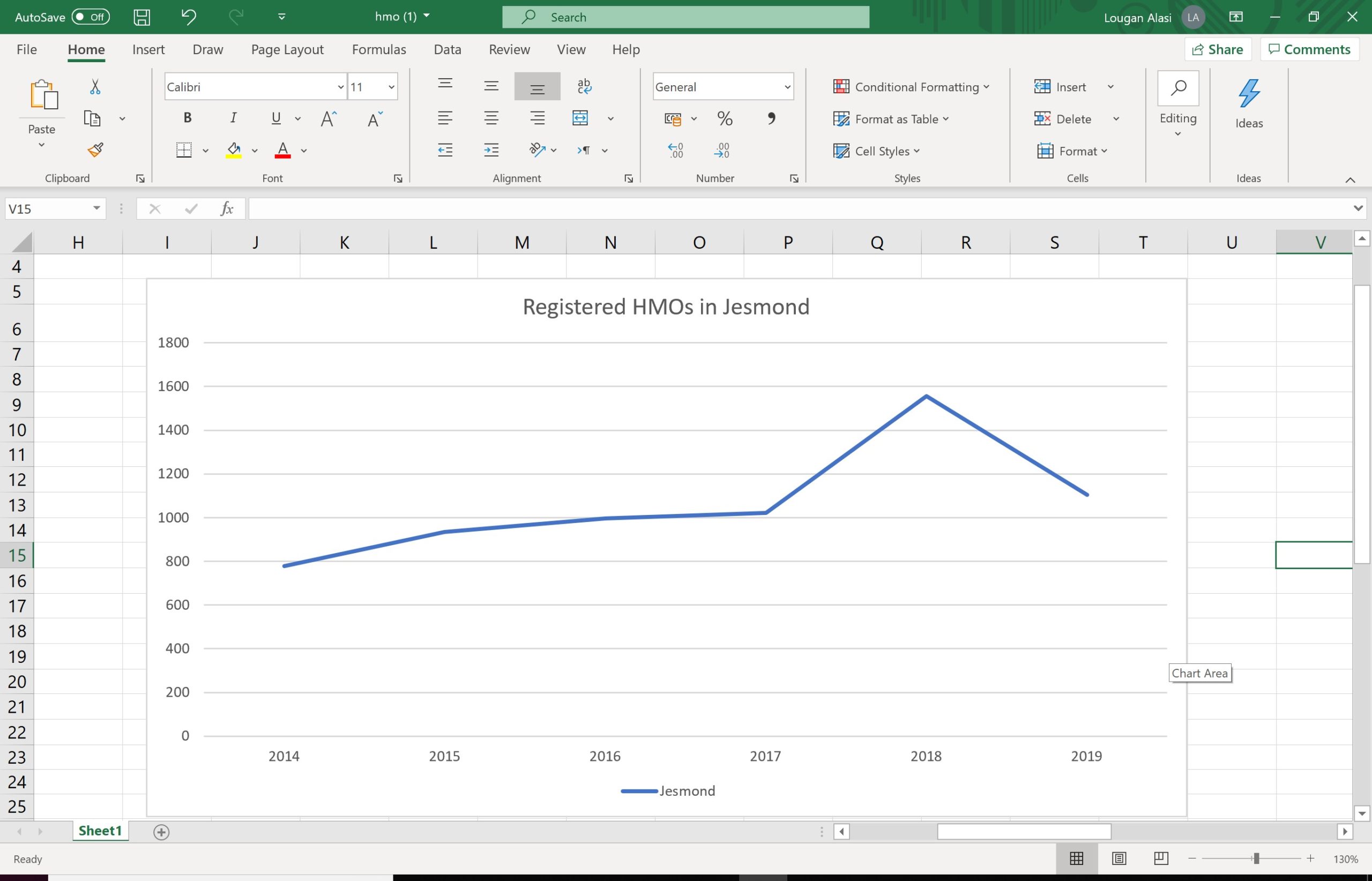Open the General number format dropdown
1372x881 pixels.
tap(787, 87)
